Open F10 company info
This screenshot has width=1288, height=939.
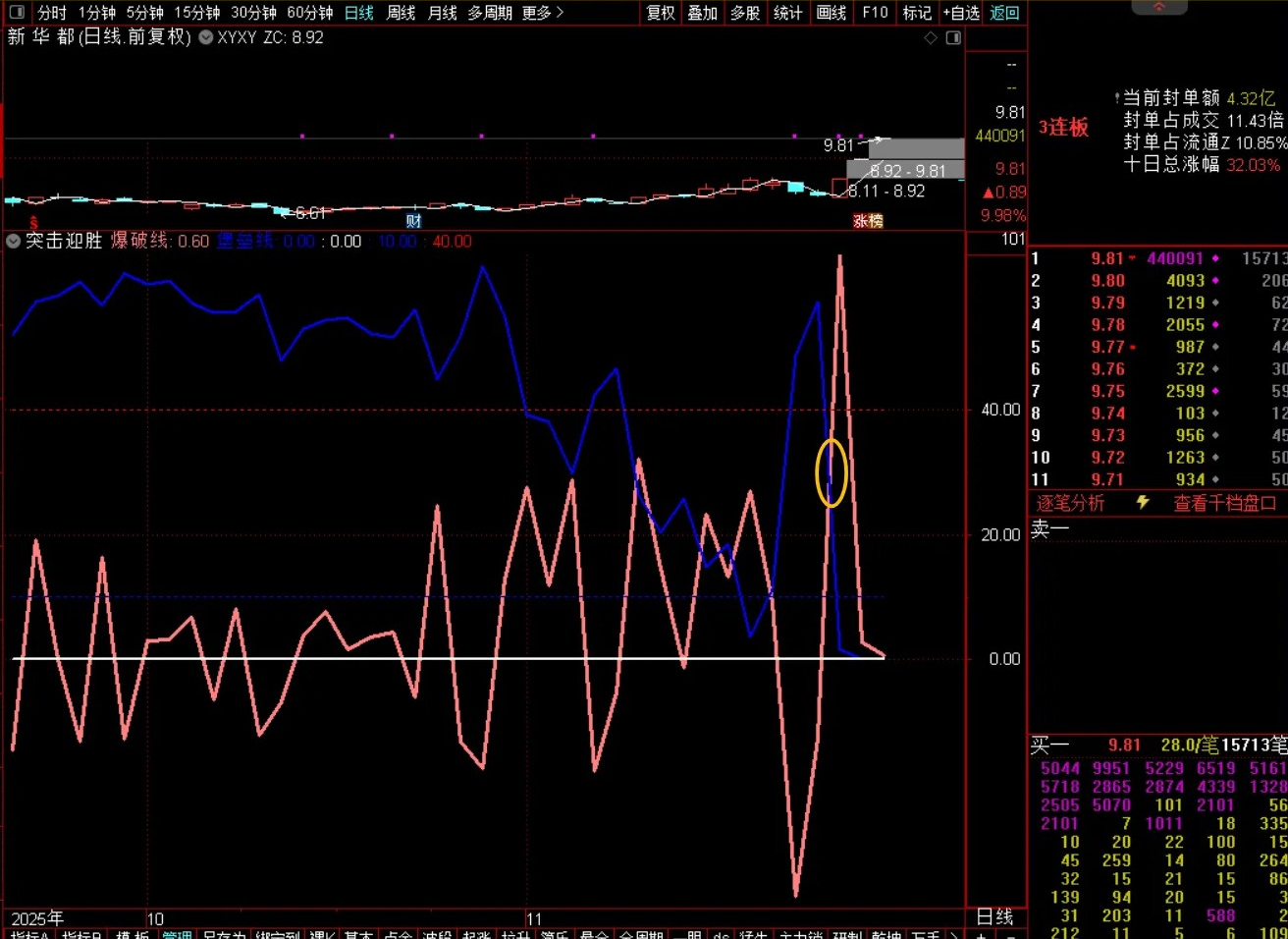pos(875,13)
